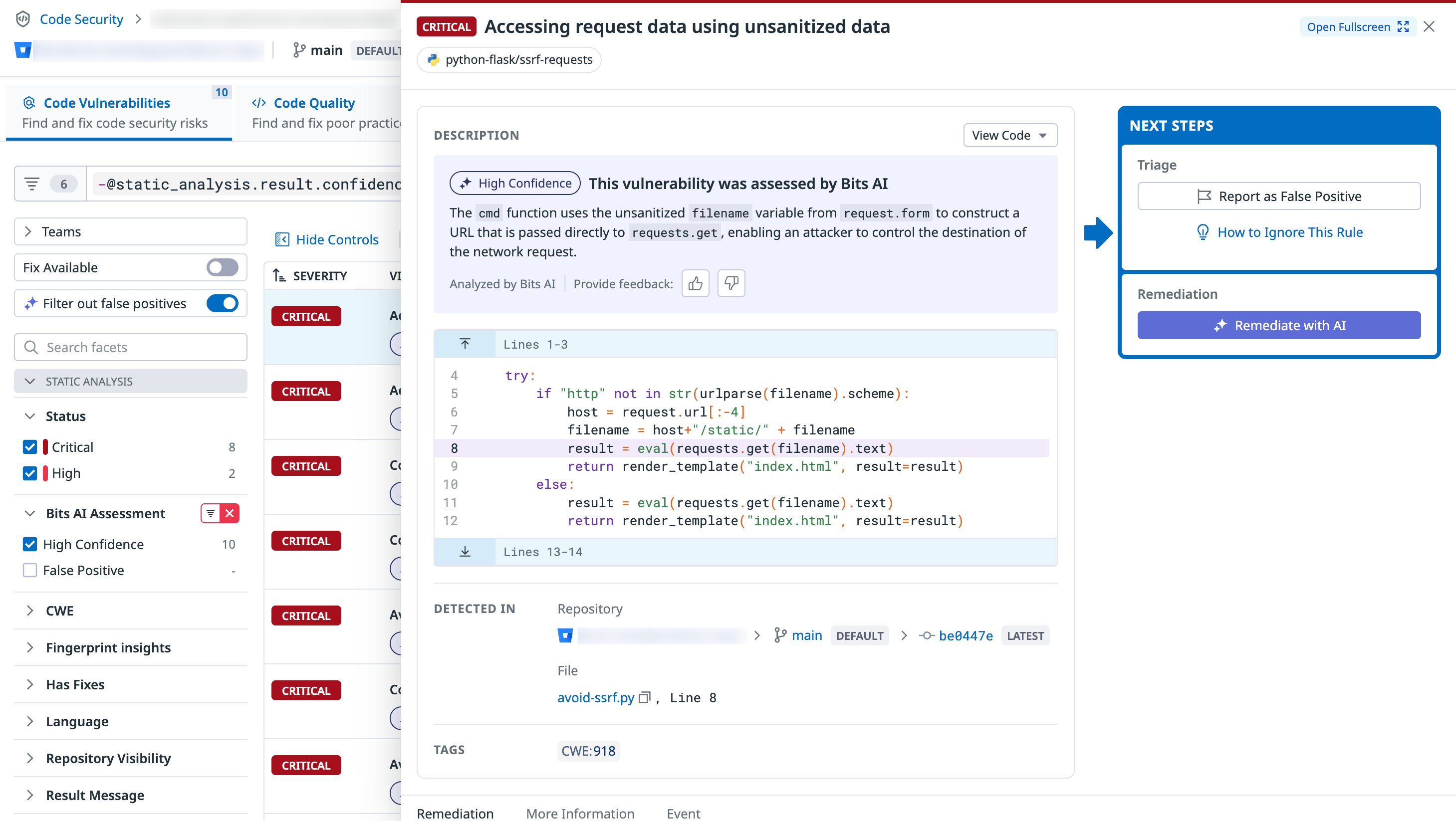The width and height of the screenshot is (1456, 821).
Task: Click the Code Security breadcrumb link
Action: (x=81, y=19)
